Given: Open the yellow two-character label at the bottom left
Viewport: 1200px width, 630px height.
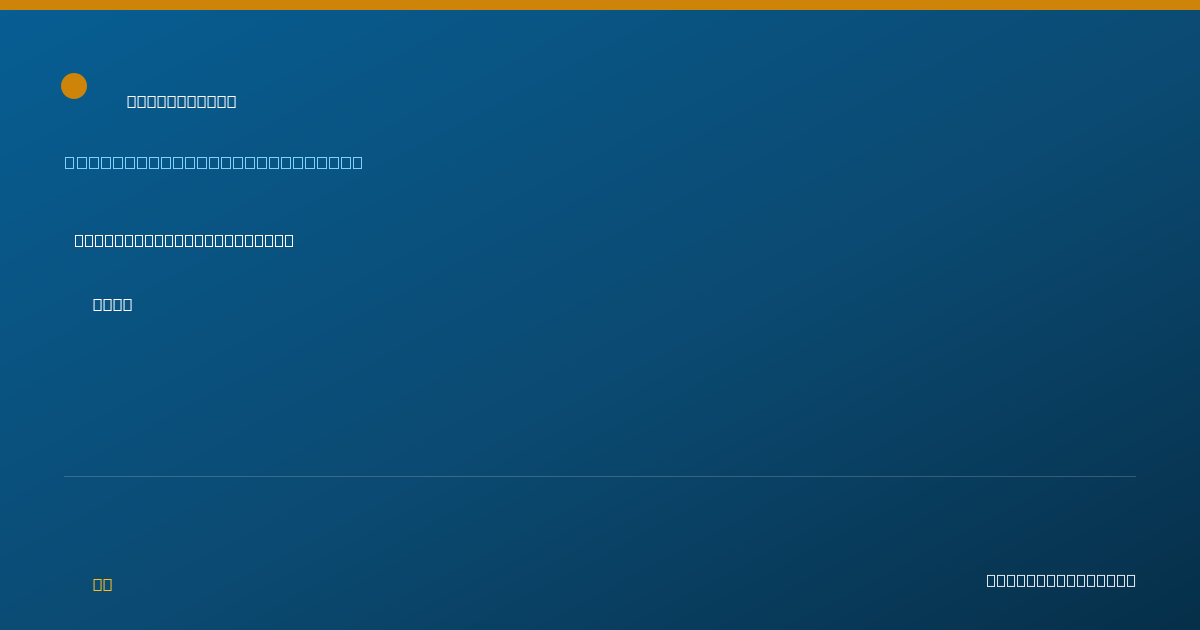Looking at the screenshot, I should coord(103,584).
